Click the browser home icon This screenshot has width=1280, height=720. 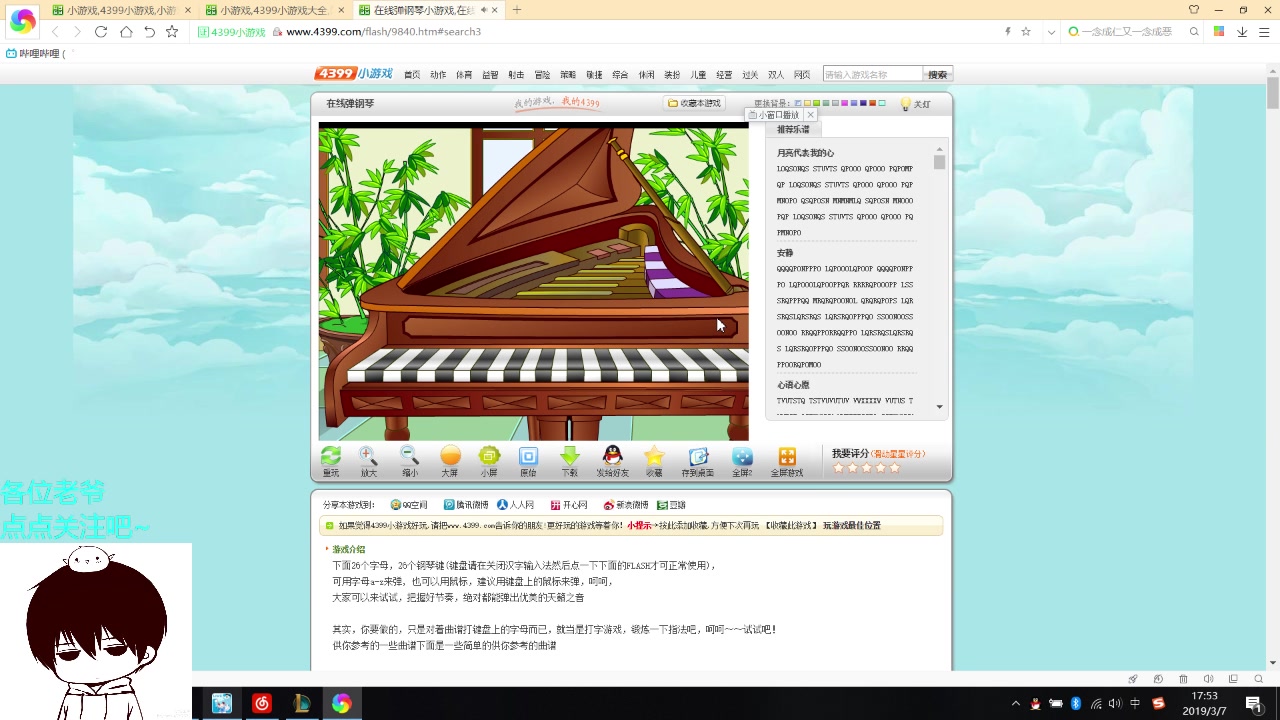click(126, 32)
